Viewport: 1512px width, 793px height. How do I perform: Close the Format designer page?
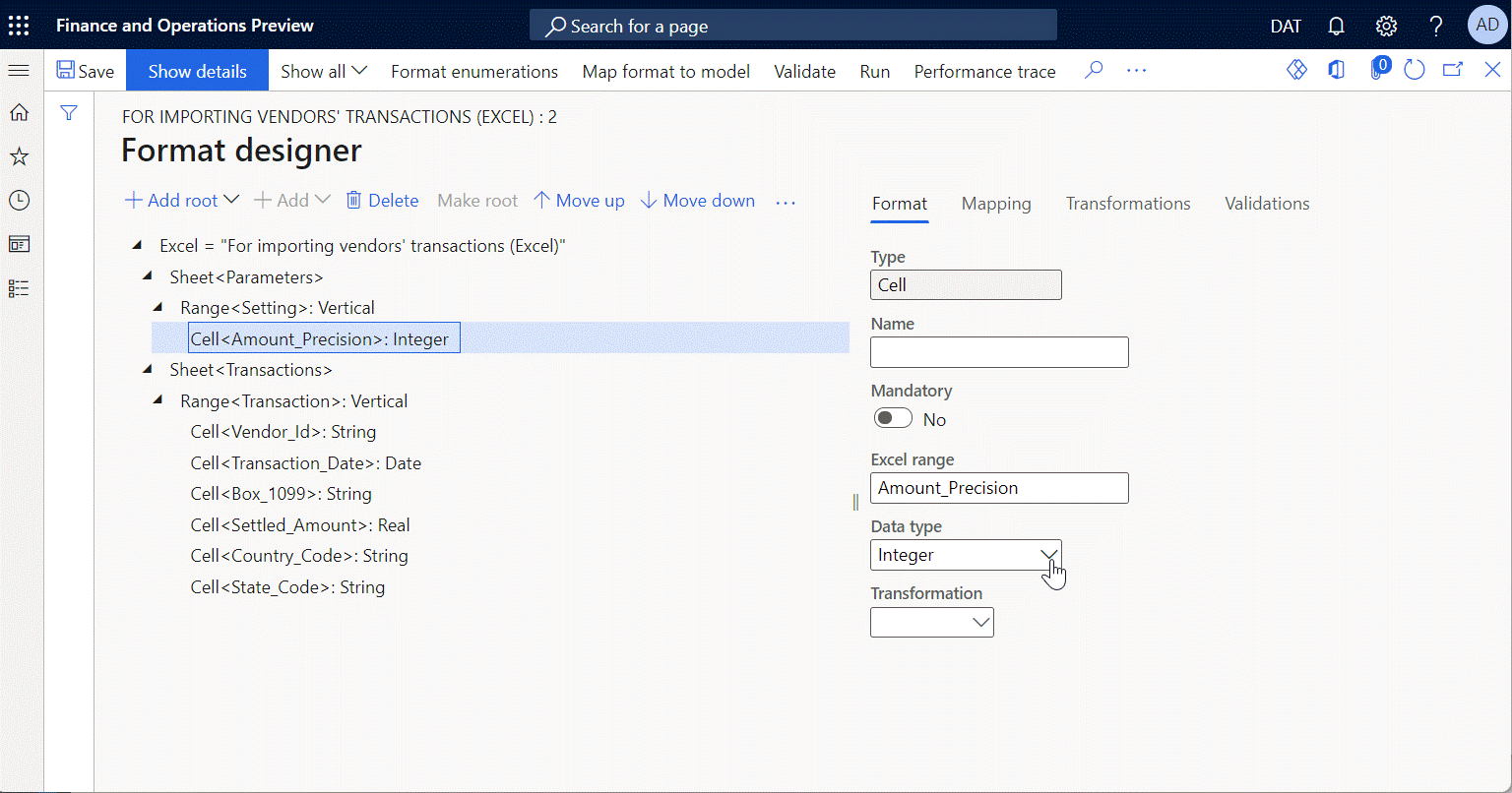click(1492, 70)
